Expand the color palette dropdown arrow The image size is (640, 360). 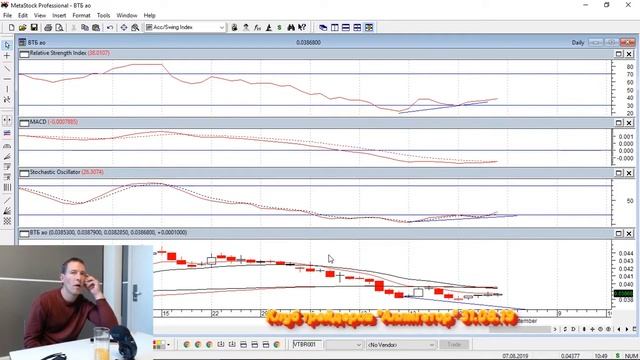point(168,345)
